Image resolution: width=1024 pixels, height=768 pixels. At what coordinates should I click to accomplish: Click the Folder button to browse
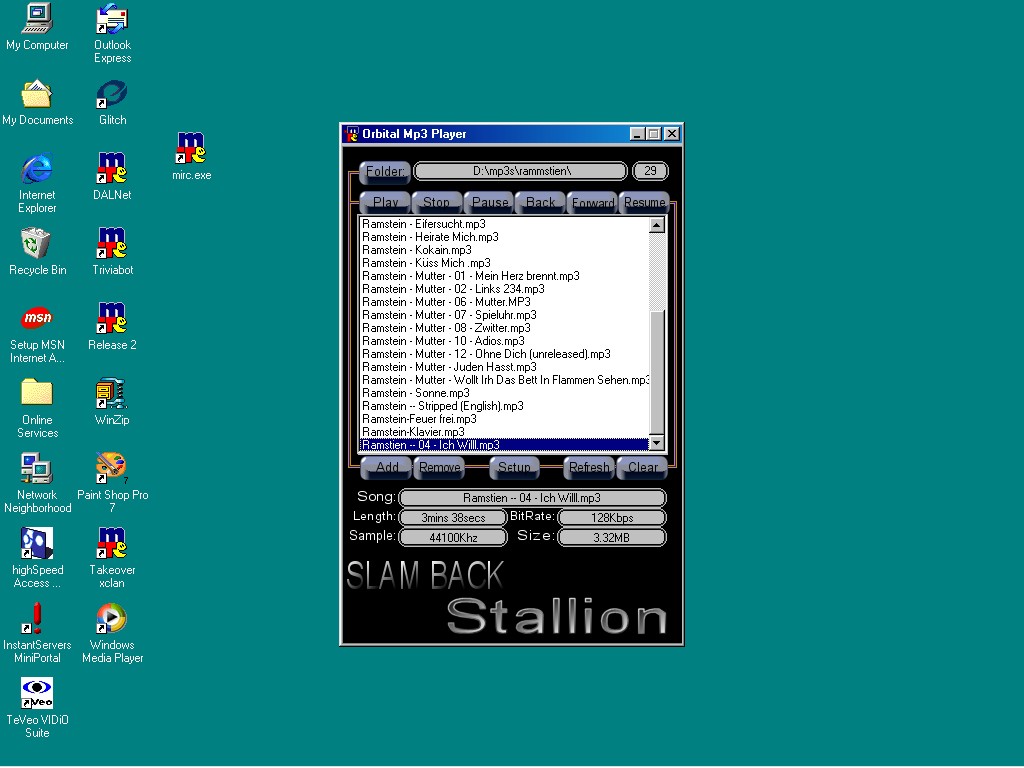pos(384,171)
